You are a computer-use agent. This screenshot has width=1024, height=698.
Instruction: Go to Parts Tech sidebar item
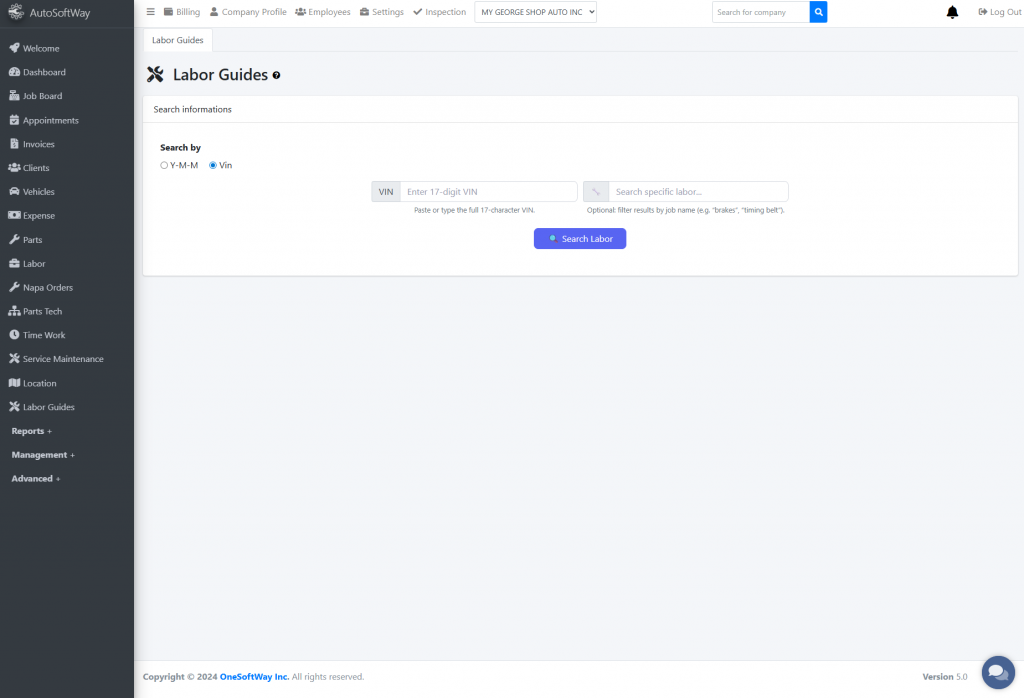42,311
